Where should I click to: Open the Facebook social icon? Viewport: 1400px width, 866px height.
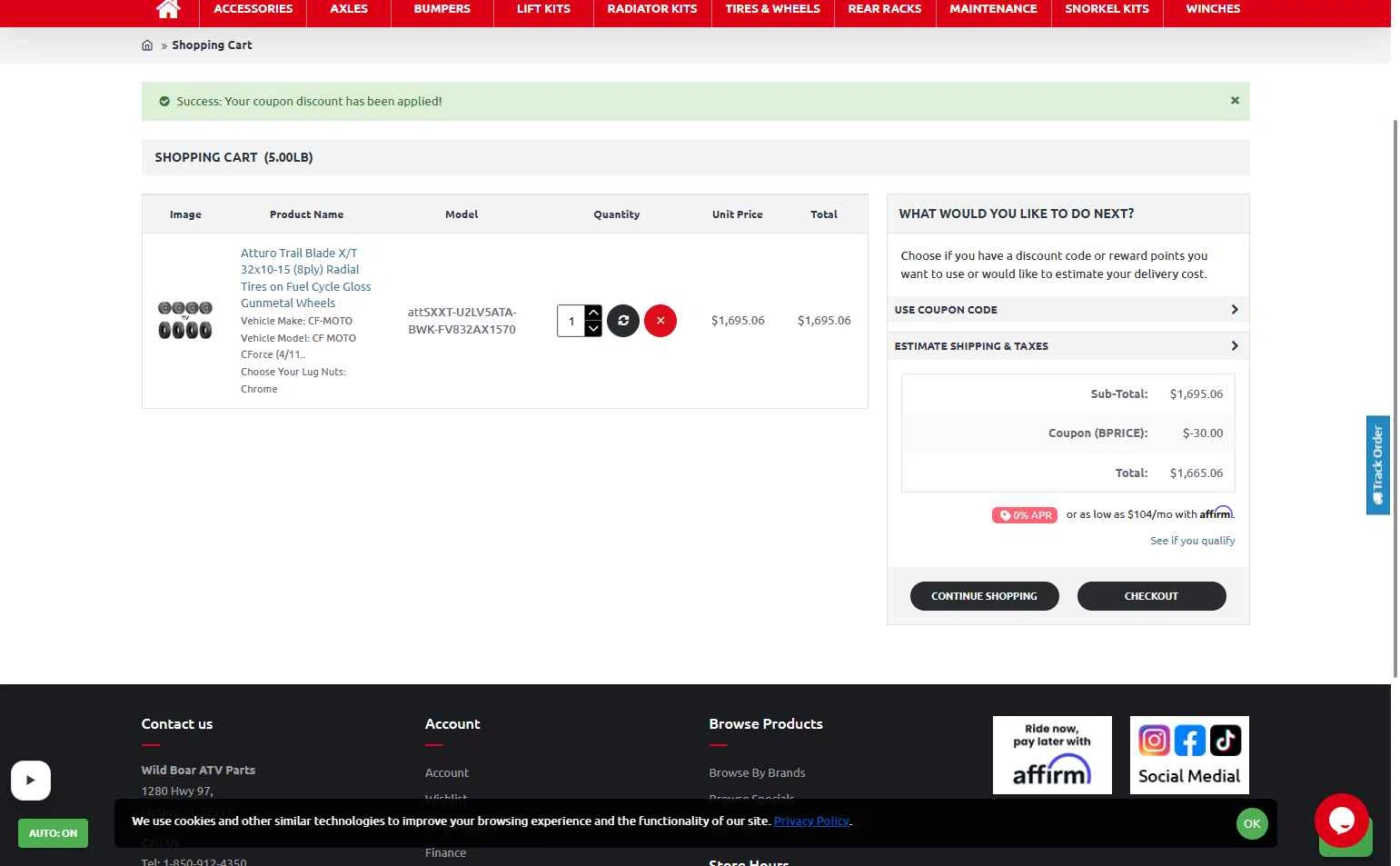tap(1189, 741)
